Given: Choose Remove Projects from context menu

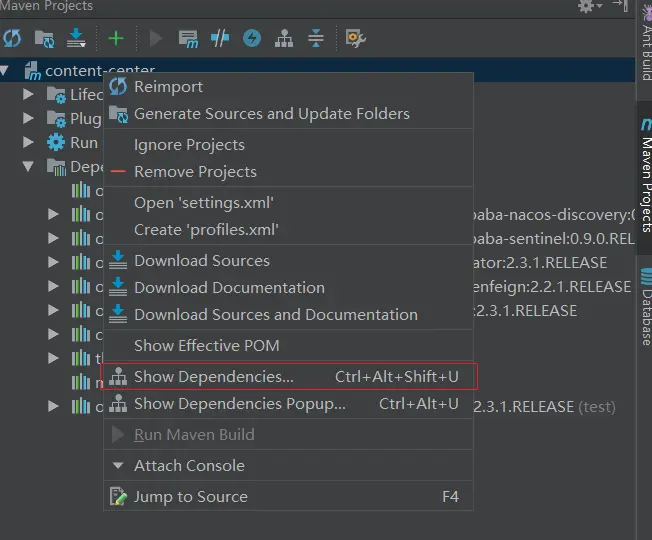Looking at the screenshot, I should 288,172.
